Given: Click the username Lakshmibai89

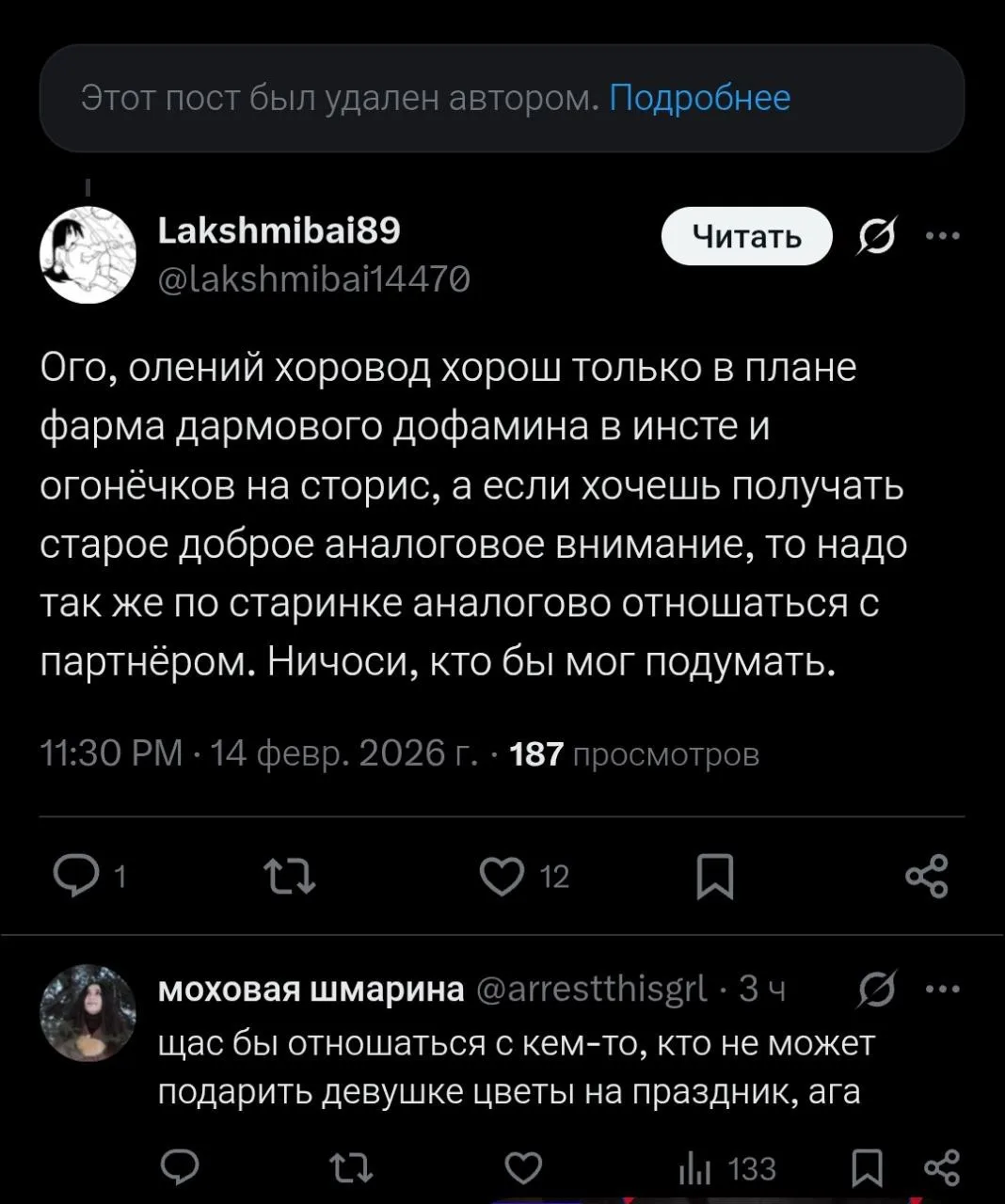Looking at the screenshot, I should [279, 230].
